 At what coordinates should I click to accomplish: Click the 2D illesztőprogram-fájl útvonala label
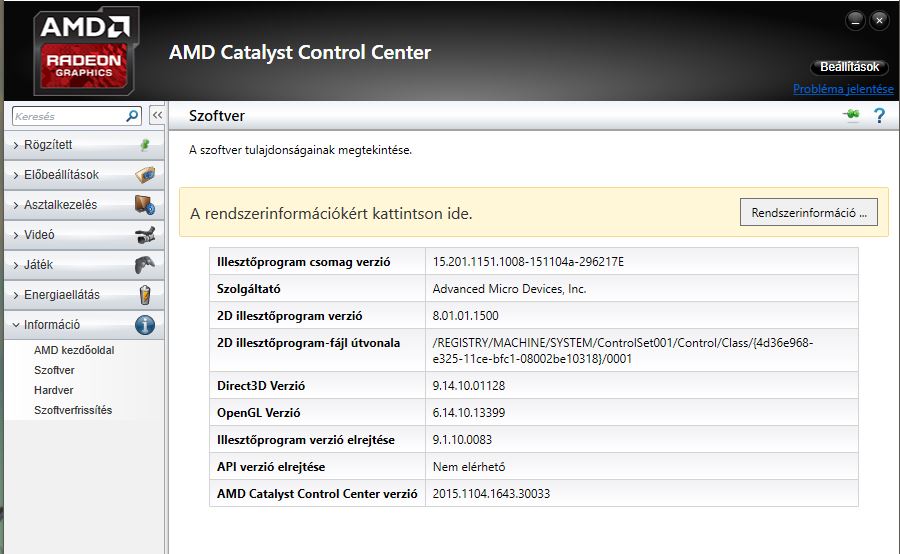tap(308, 343)
